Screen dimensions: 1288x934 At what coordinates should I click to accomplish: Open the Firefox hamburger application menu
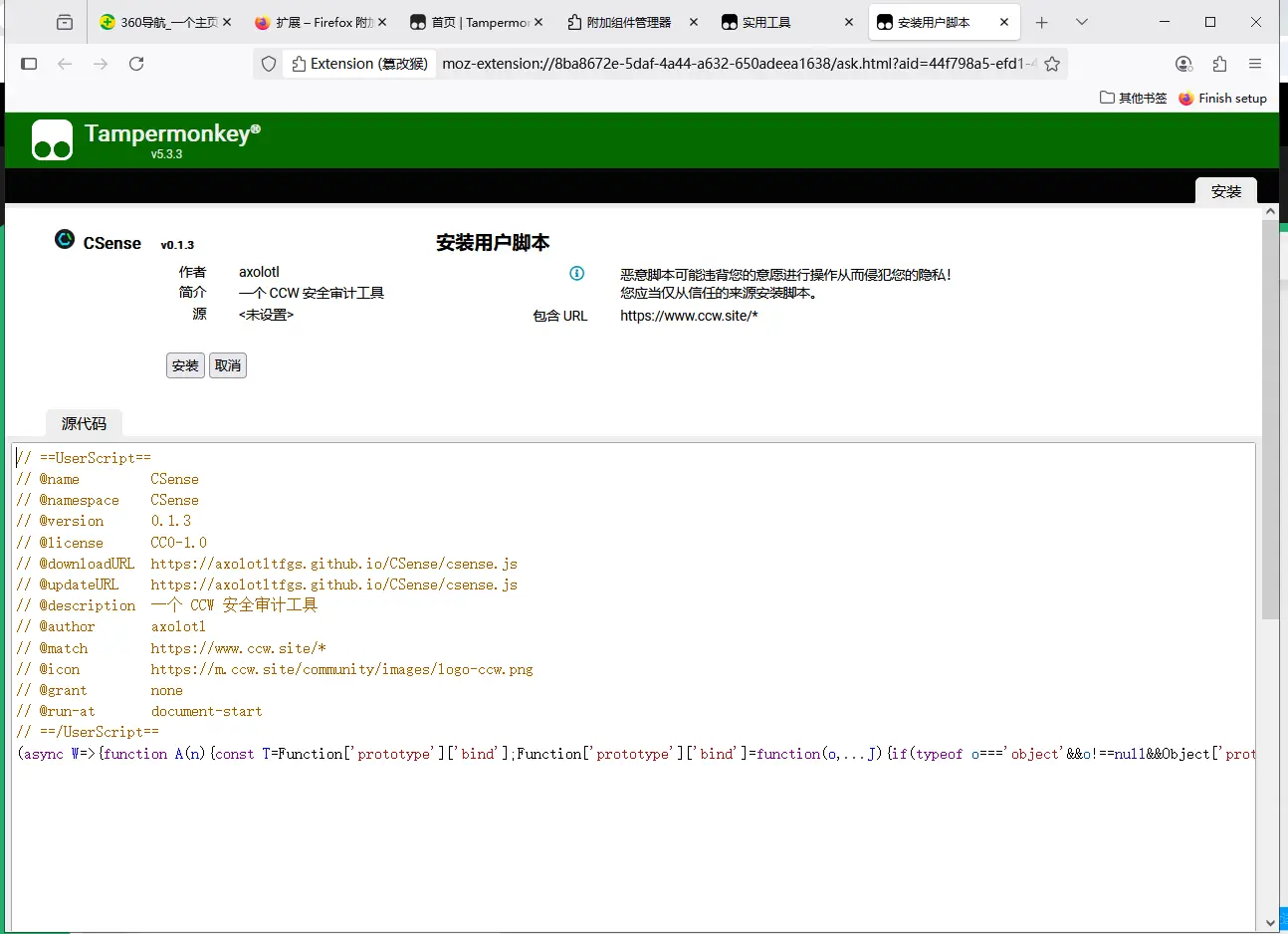point(1255,64)
